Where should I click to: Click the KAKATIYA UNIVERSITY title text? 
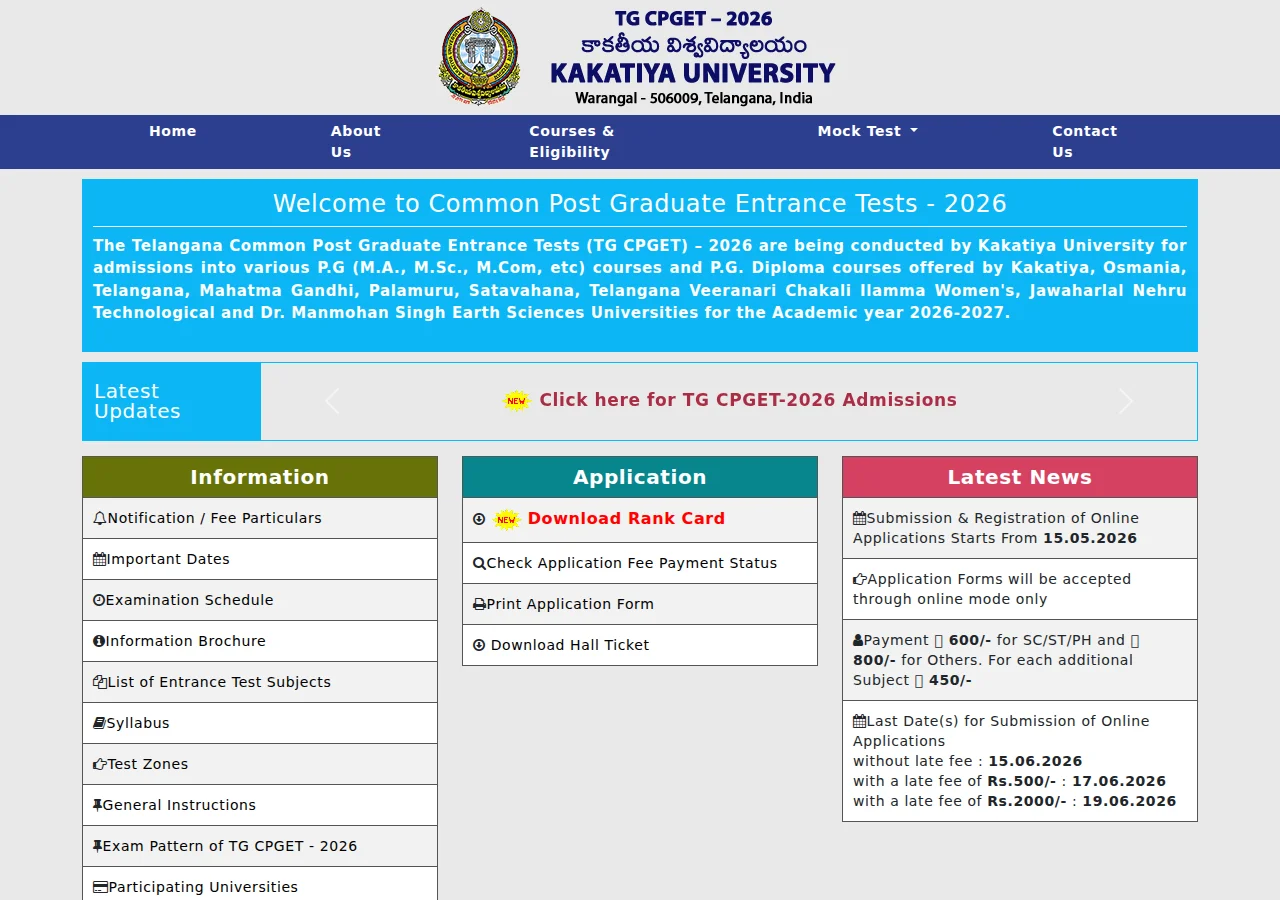(692, 73)
